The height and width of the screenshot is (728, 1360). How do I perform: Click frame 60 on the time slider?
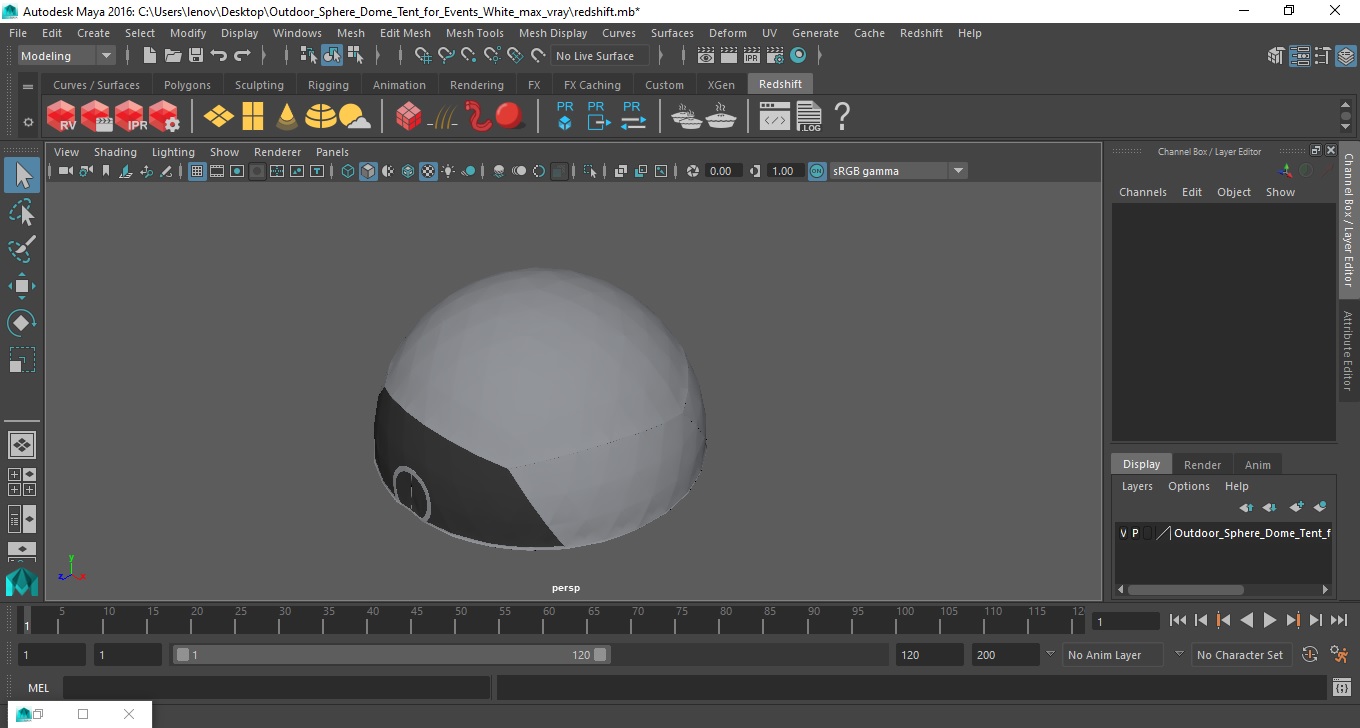point(549,620)
